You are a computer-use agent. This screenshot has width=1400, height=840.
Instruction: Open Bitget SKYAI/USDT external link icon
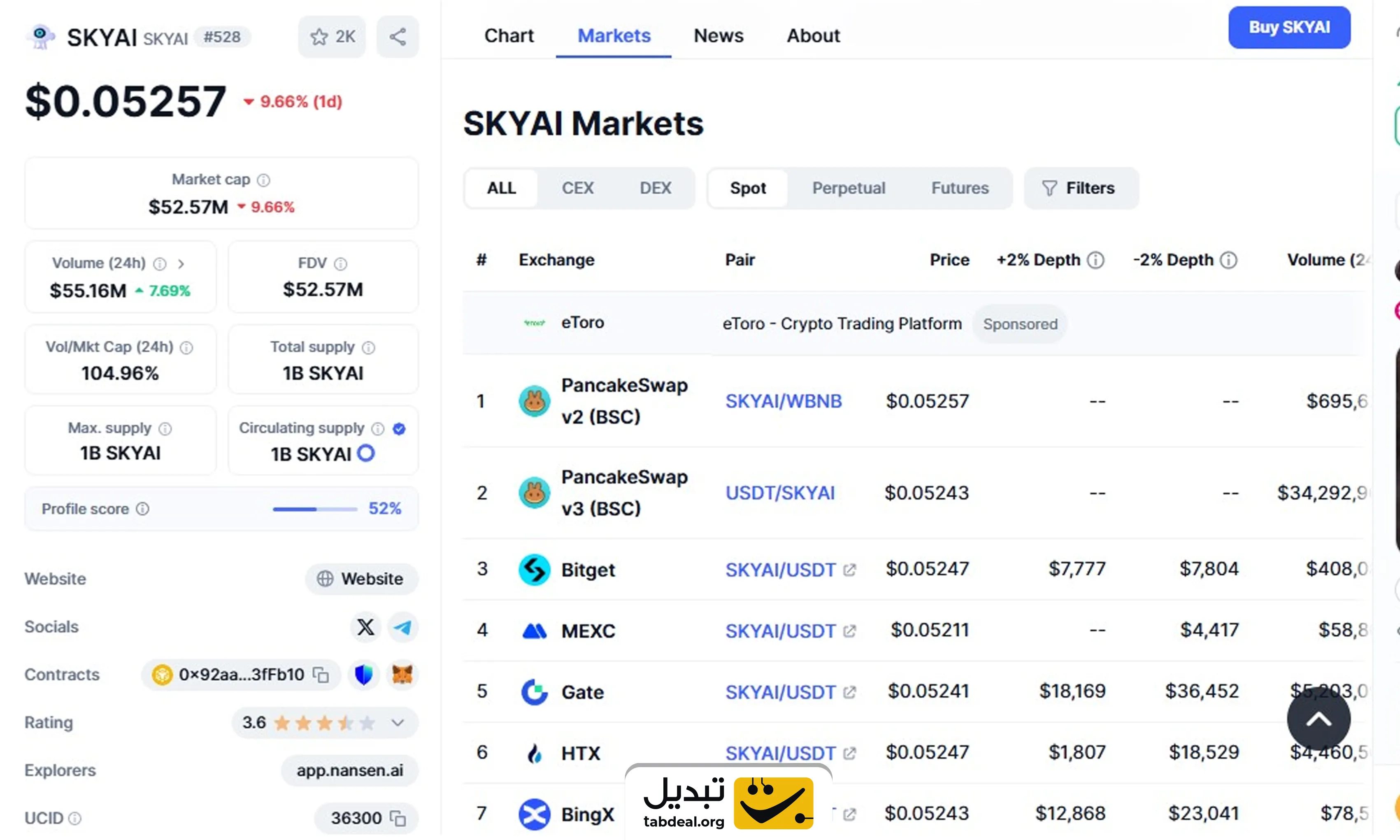pos(849,570)
